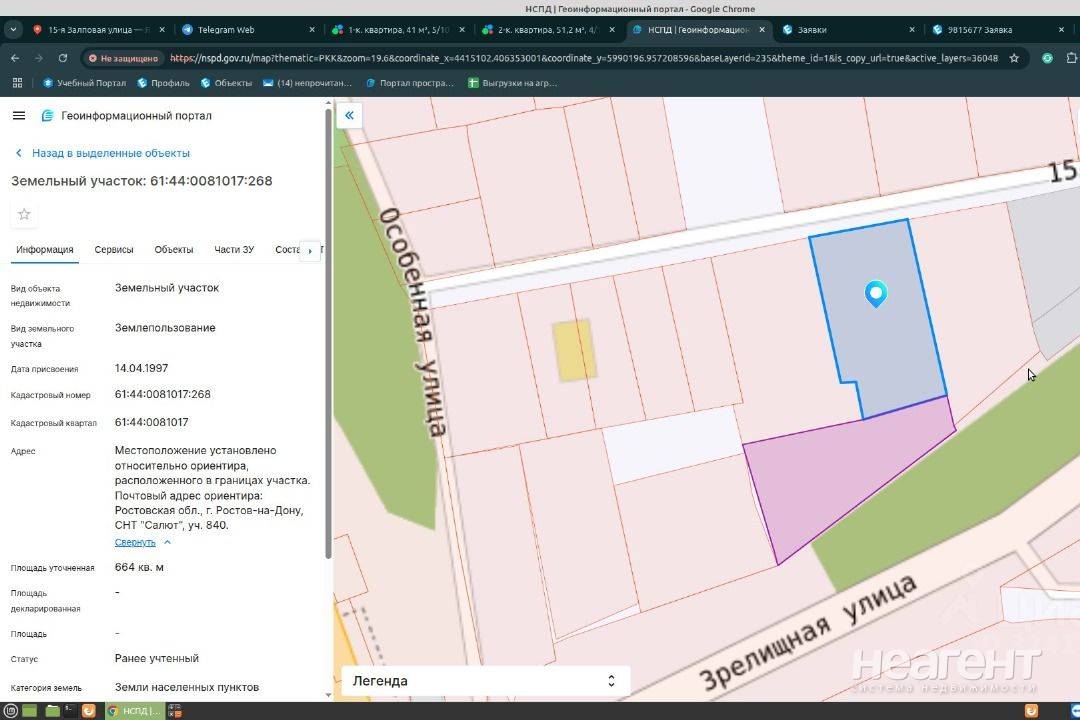Reload the page with the browser refresh button

[63, 58]
